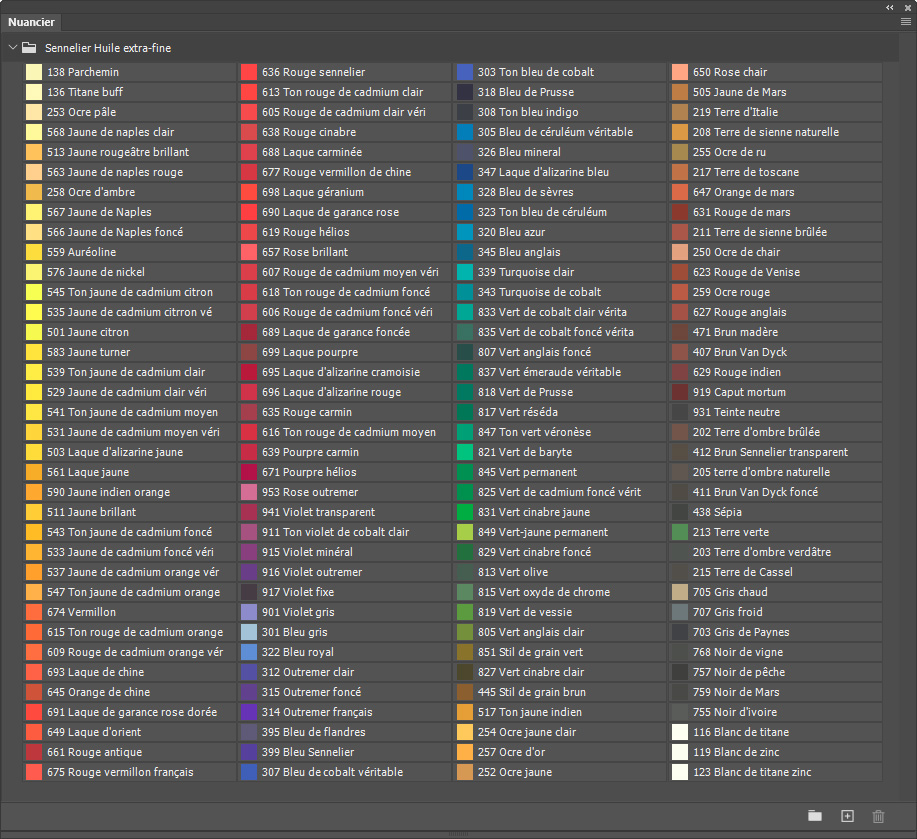This screenshot has height=839, width=917.
Task: Click the '438 Sépia' label
Action: (x=718, y=512)
